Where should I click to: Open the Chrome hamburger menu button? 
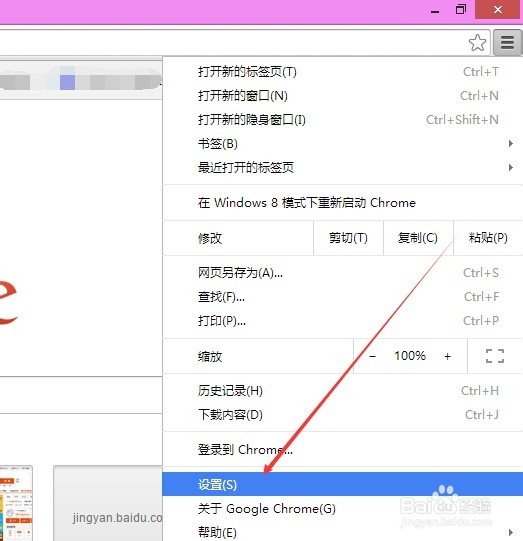[507, 43]
